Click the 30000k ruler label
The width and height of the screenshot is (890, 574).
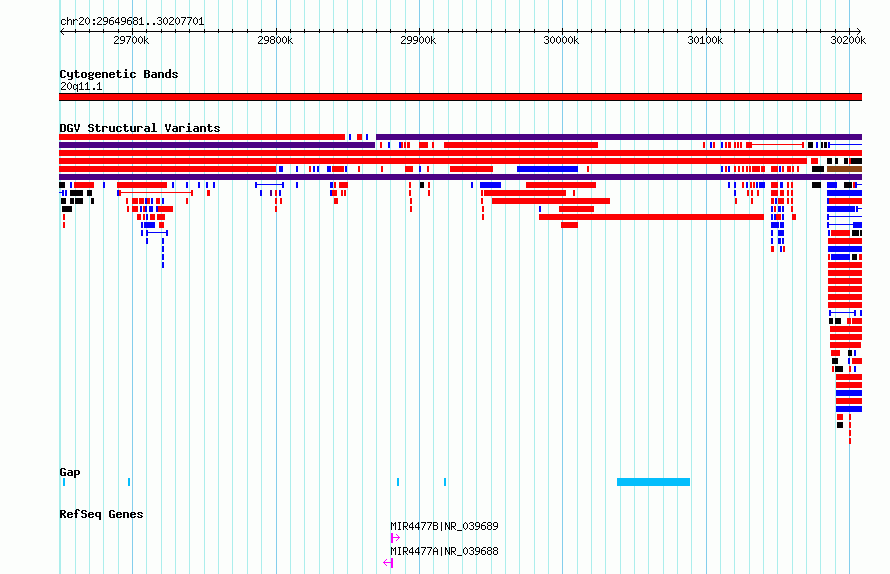point(561,40)
